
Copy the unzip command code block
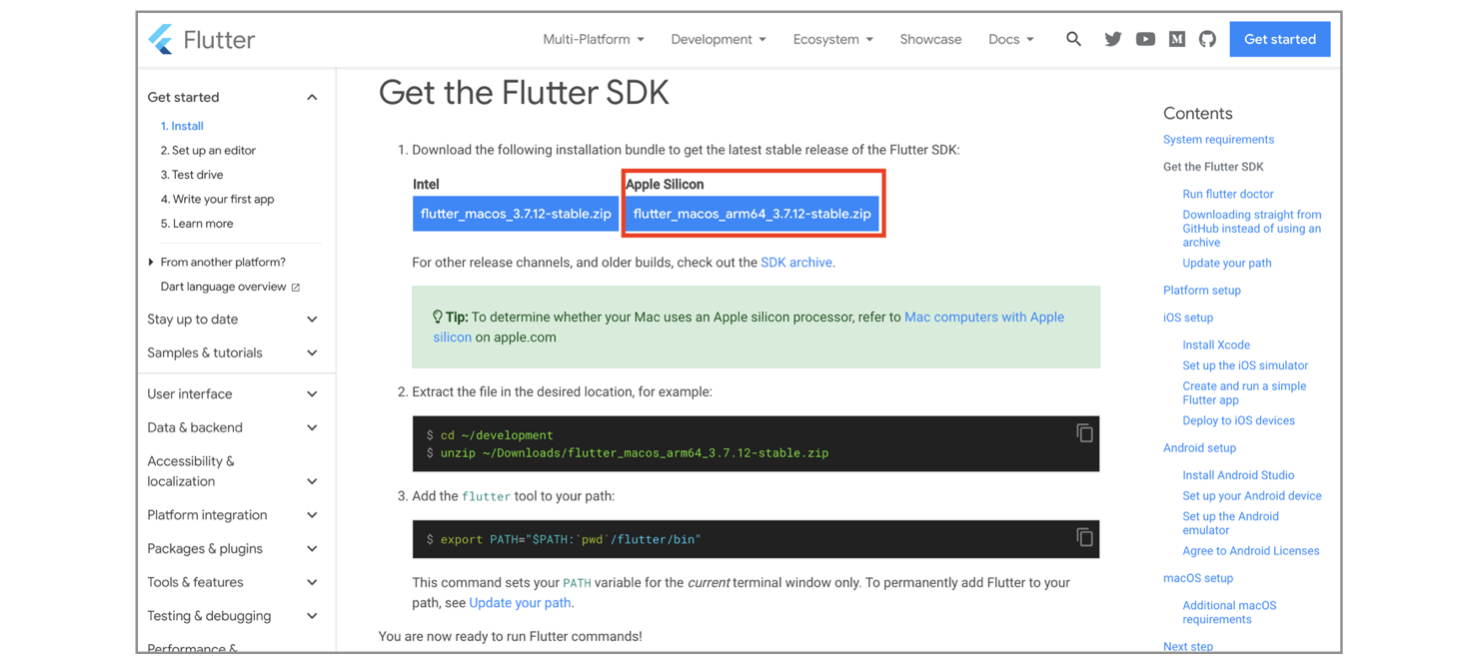coord(1084,433)
